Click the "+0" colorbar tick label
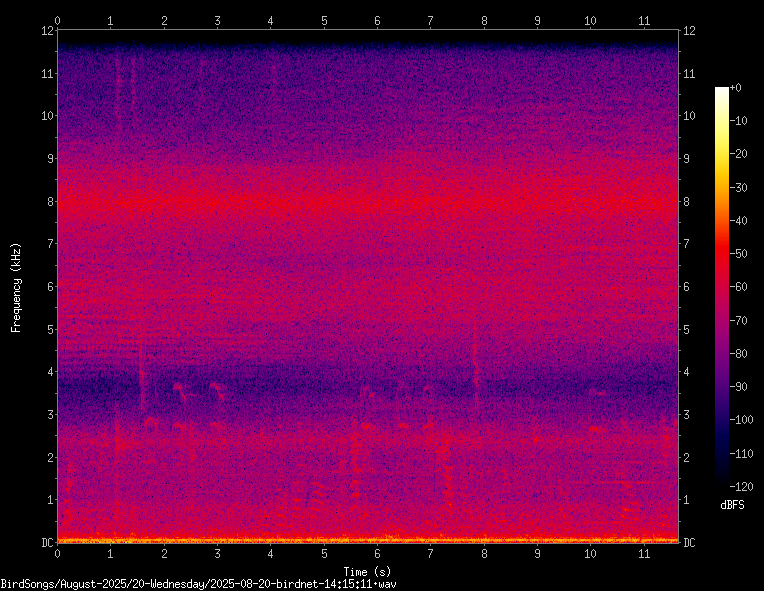This screenshot has width=764, height=591. (x=736, y=88)
